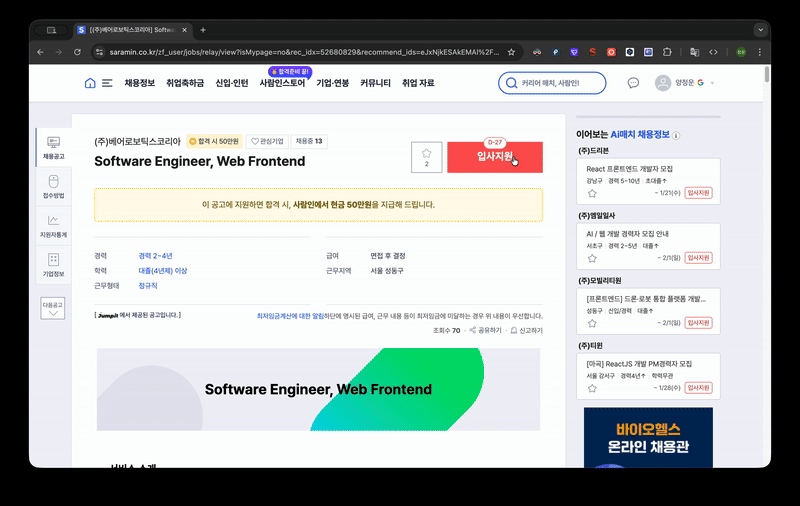Click the 정규직 link
The image size is (800, 506).
[x=147, y=286]
